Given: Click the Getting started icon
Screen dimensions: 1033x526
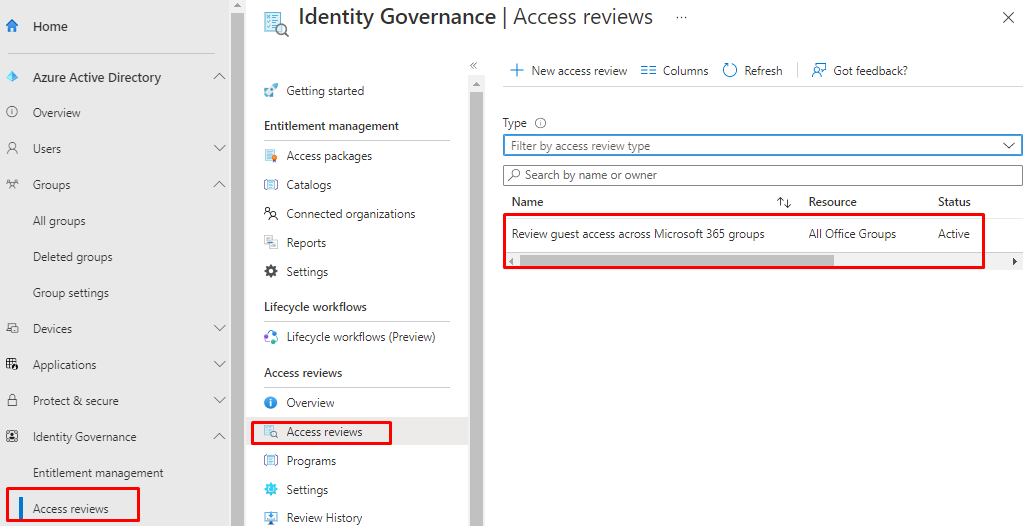Looking at the screenshot, I should coord(270,91).
